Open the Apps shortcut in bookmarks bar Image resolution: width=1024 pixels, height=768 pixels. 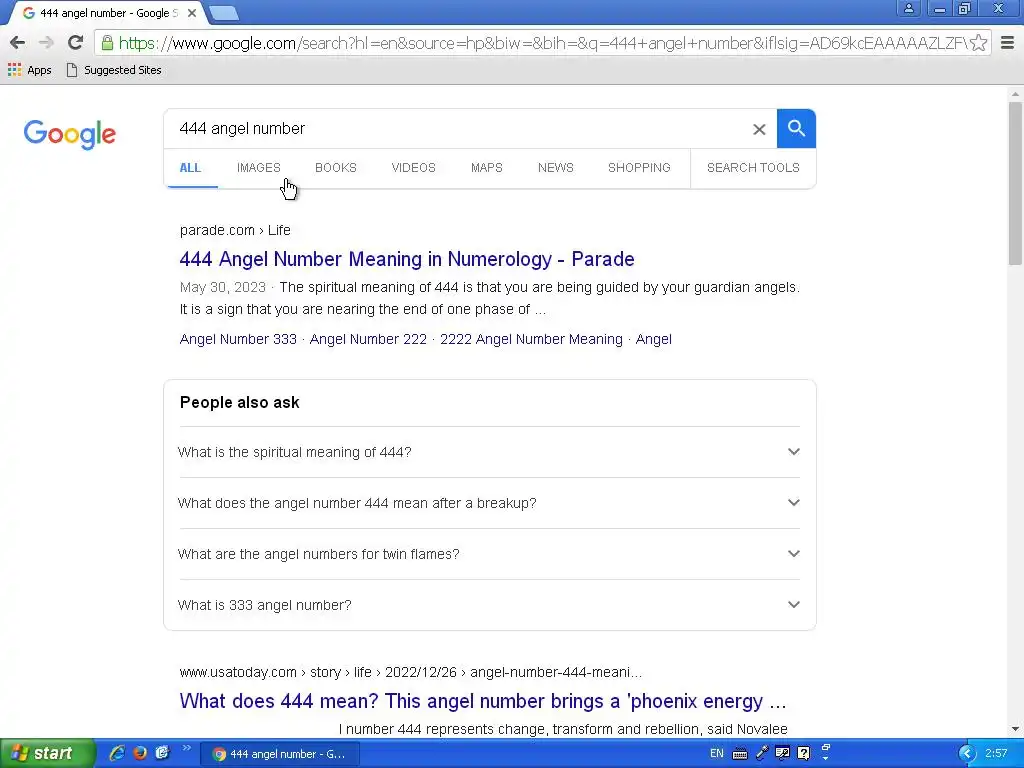[x=29, y=70]
